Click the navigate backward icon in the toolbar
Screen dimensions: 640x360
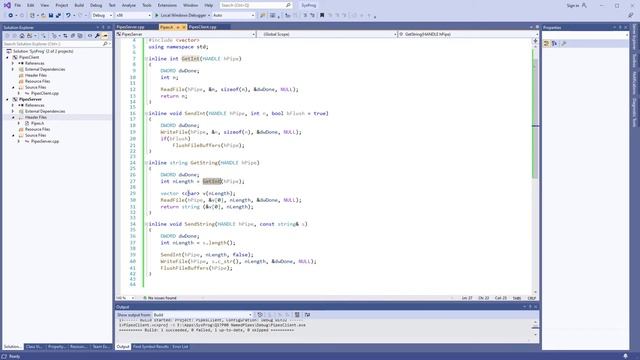pyautogui.click(x=11, y=15)
